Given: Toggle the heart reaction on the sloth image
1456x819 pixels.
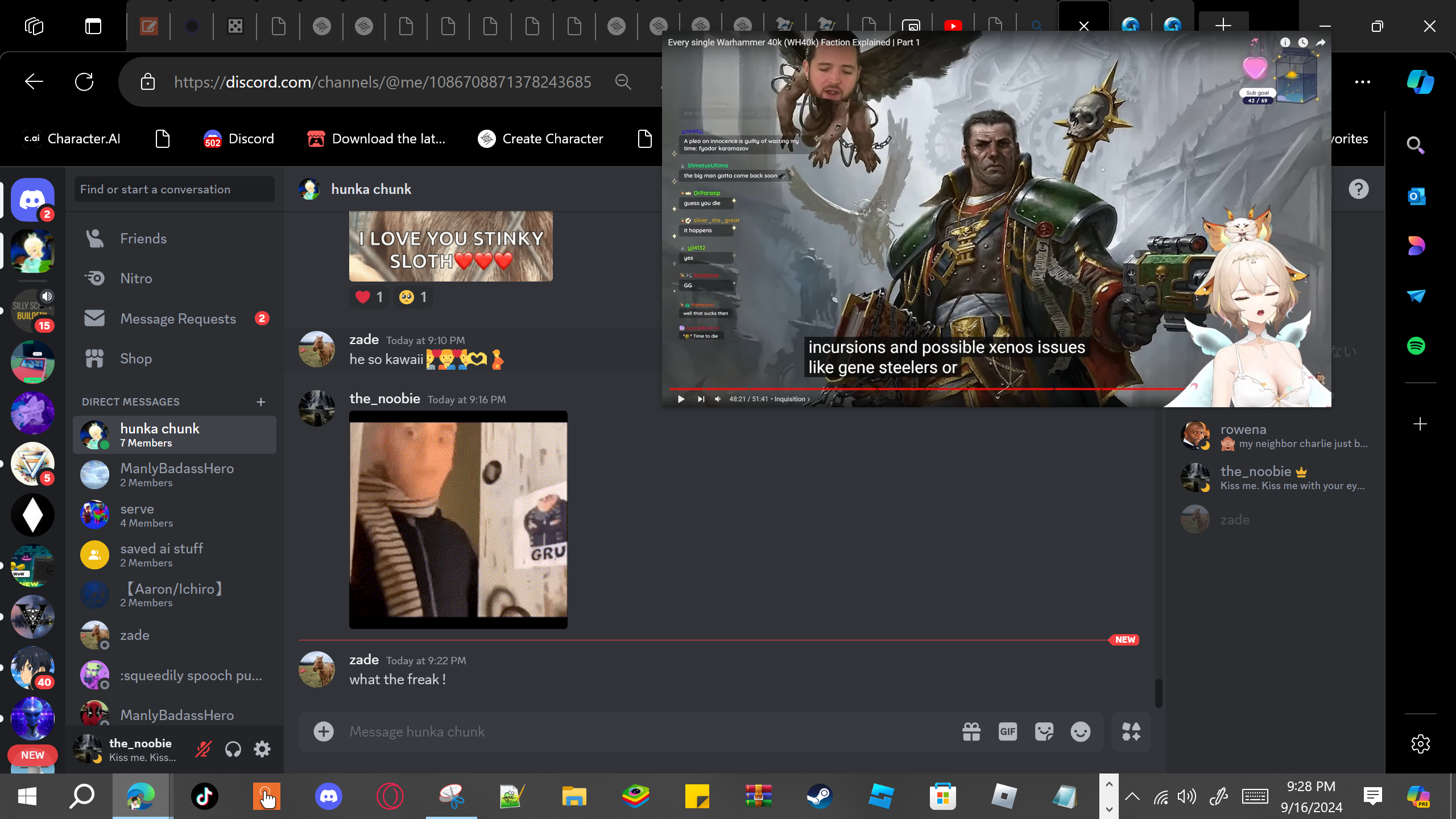Looking at the screenshot, I should pos(370,297).
